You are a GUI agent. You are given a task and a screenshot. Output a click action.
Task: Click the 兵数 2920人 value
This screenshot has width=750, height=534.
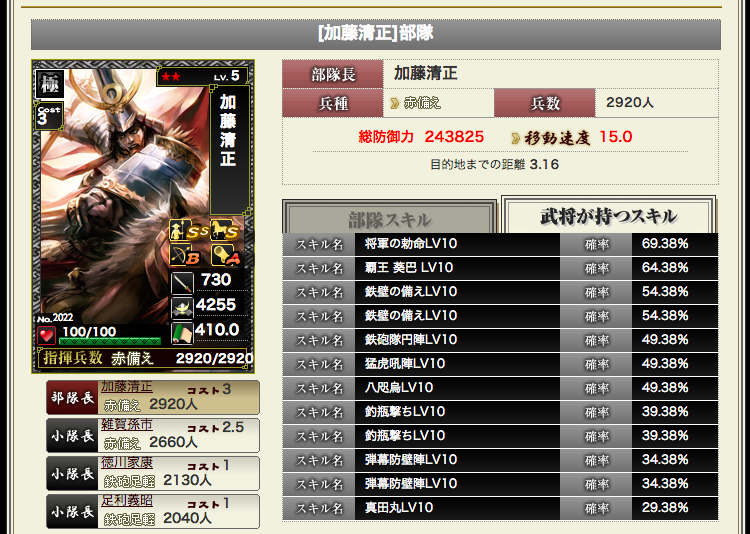pos(629,102)
